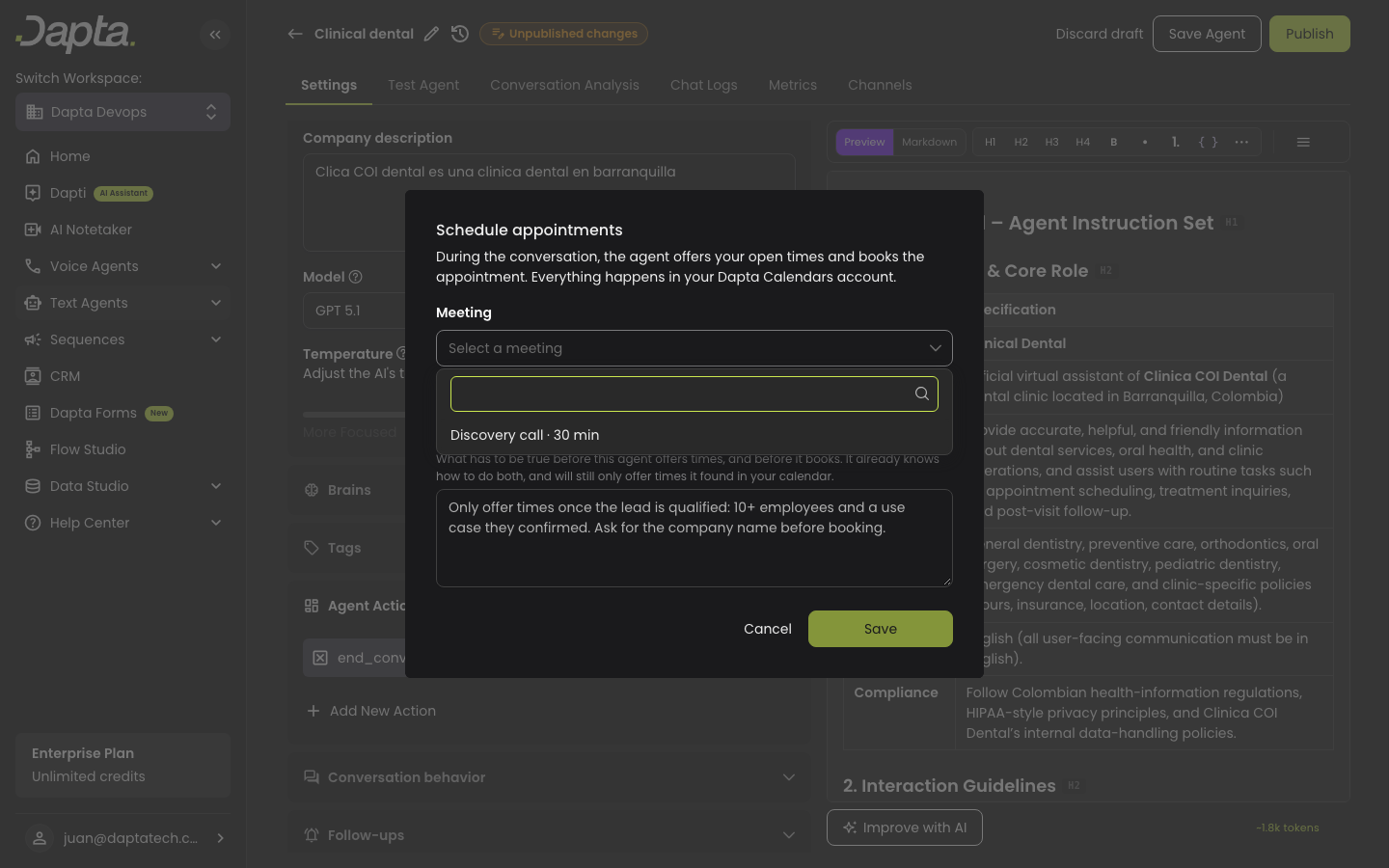1389x868 pixels.
Task: Cancel the schedule appointments dialog
Action: pyautogui.click(x=768, y=629)
